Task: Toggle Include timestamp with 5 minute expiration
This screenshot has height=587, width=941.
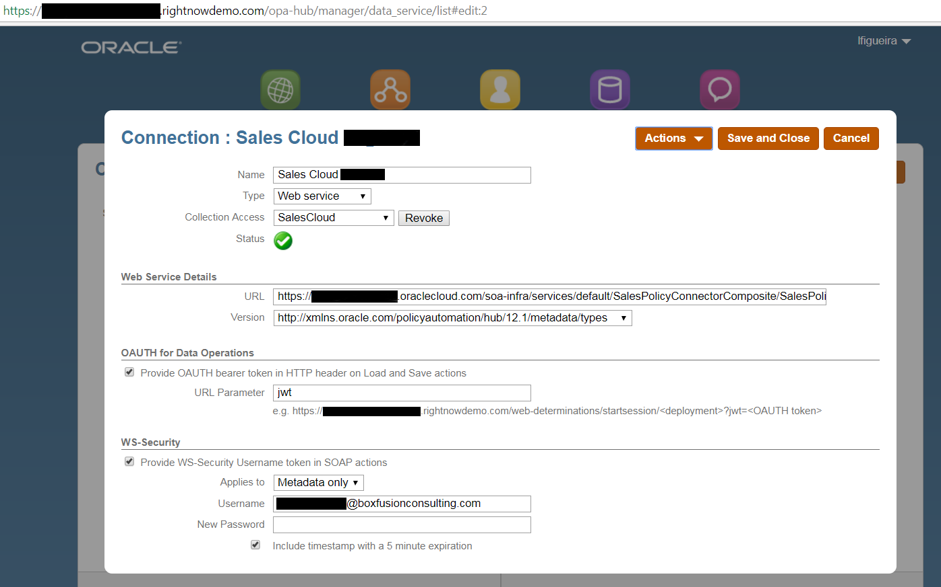Action: pyautogui.click(x=256, y=545)
